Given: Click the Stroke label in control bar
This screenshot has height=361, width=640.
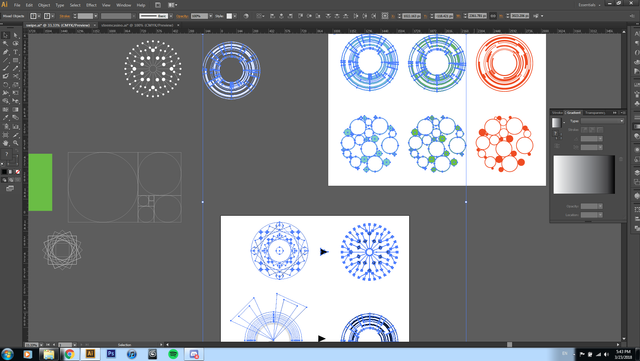Looking at the screenshot, I should coord(65,16).
